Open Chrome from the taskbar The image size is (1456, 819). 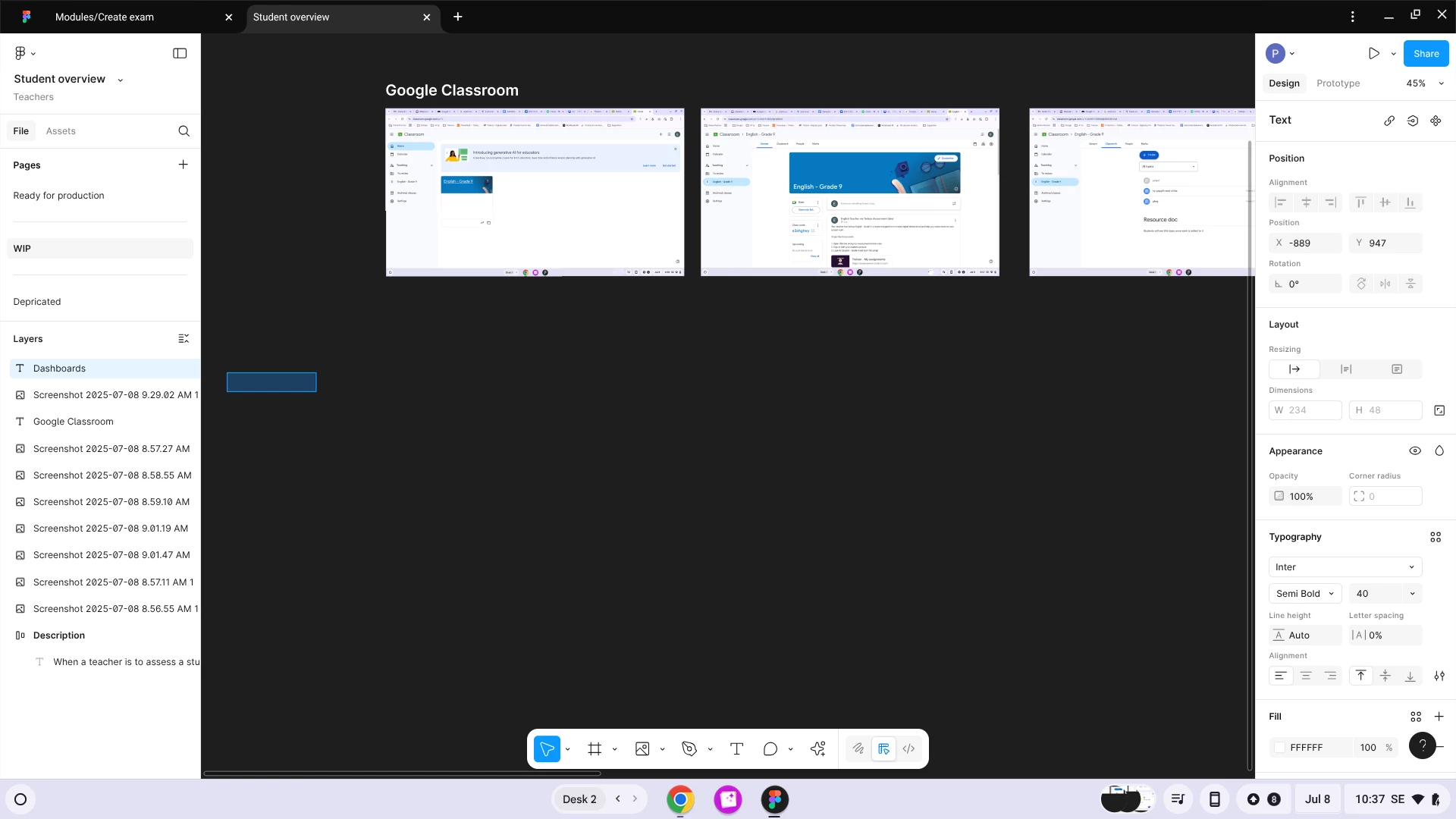tap(680, 799)
